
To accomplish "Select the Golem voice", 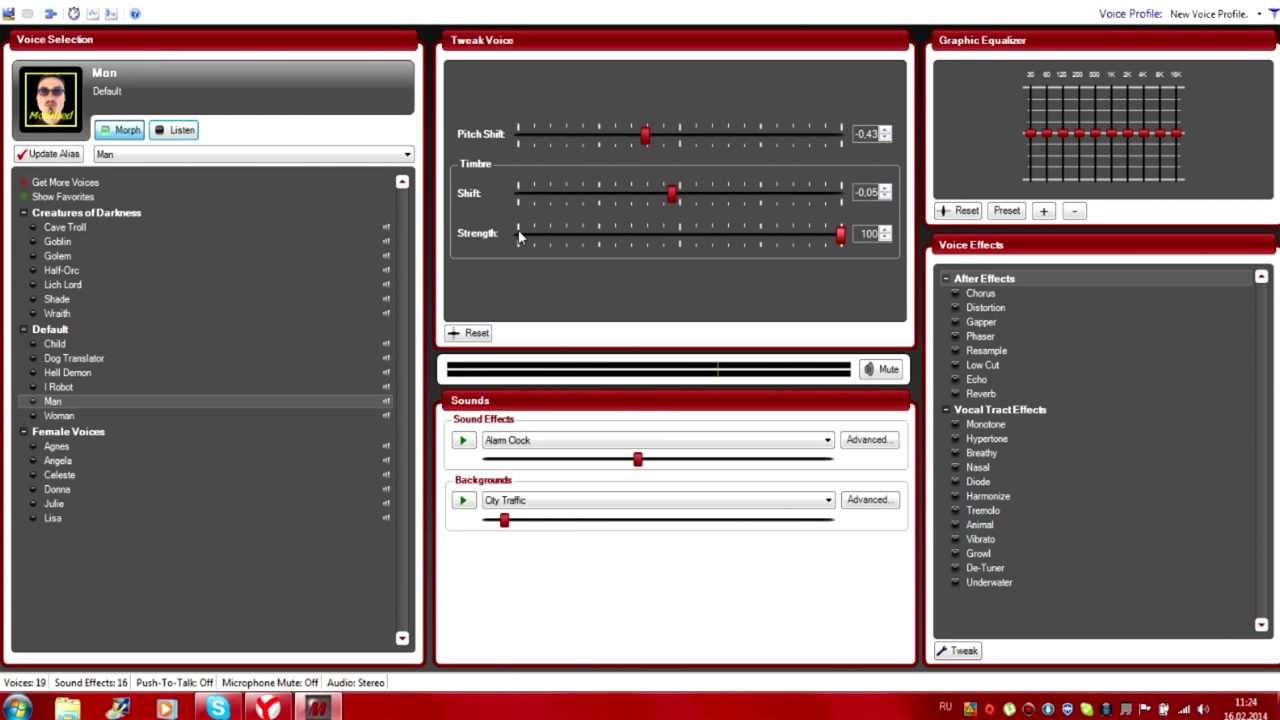I will click(57, 256).
